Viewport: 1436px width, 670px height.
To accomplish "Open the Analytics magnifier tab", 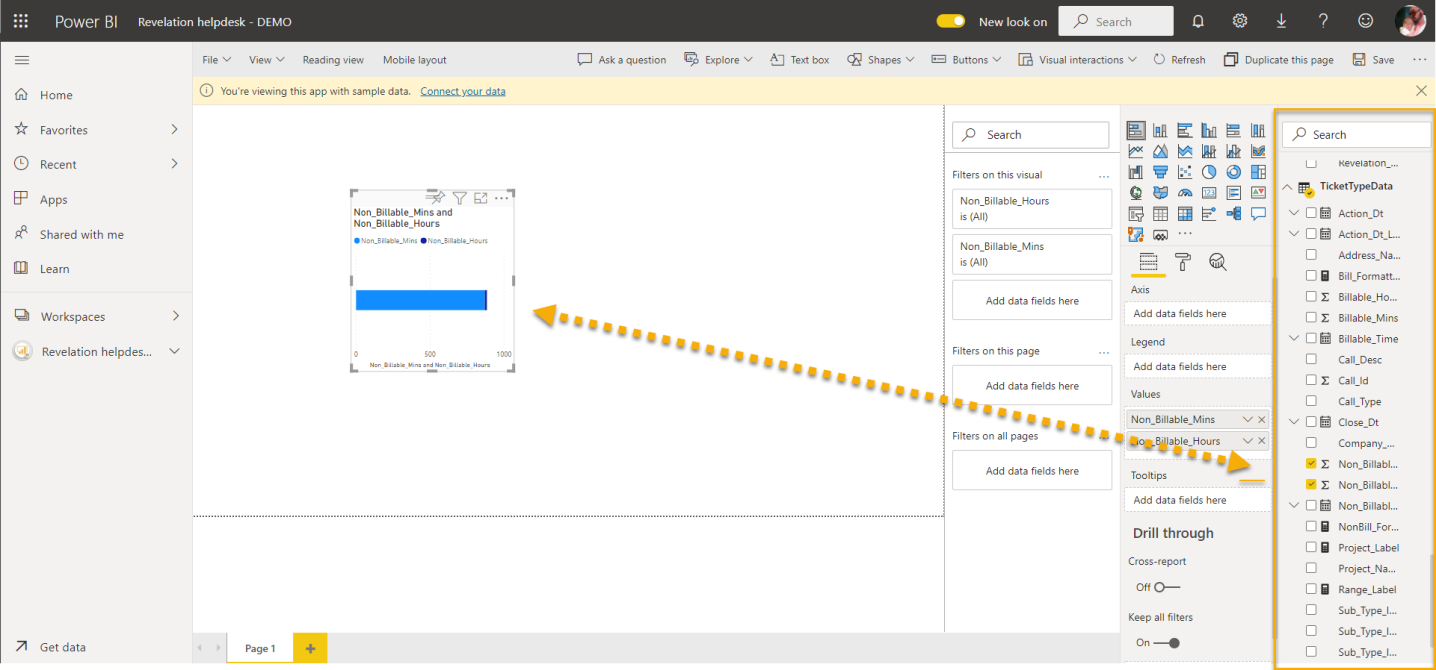I will [1218, 262].
